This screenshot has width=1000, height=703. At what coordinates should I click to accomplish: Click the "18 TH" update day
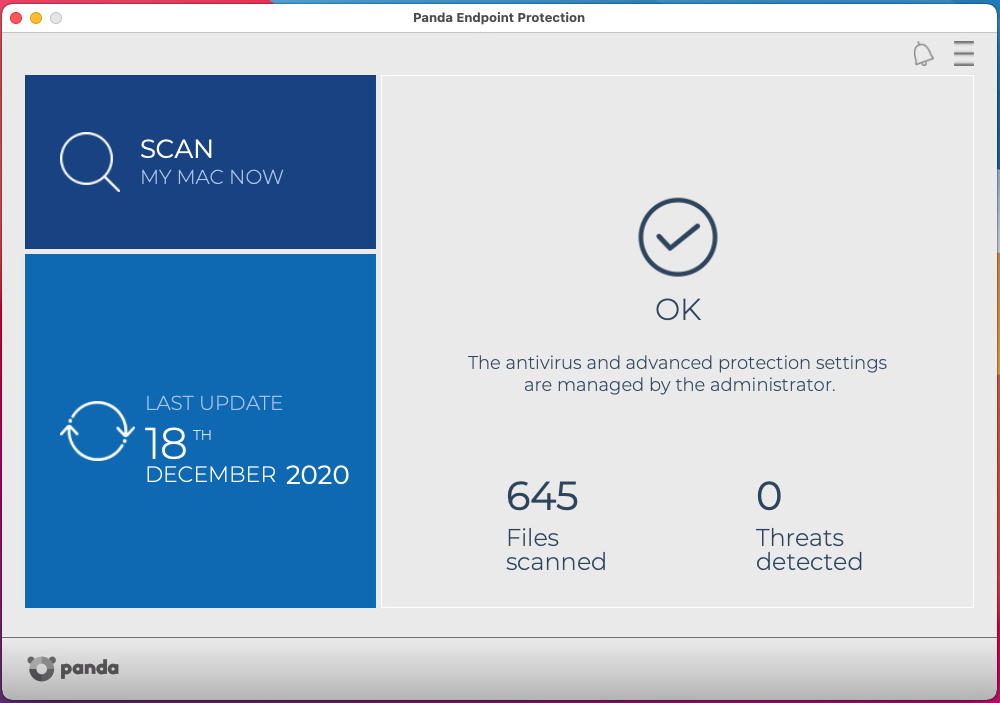click(179, 443)
